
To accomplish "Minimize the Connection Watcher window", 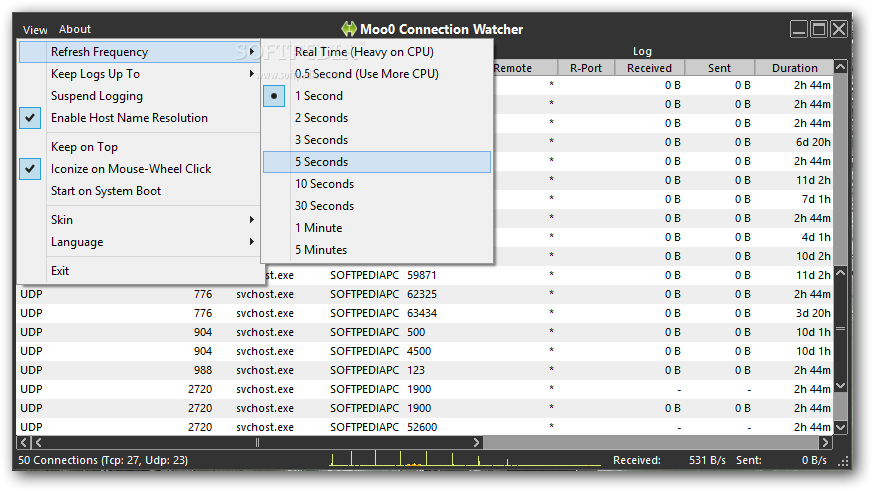I will pos(799,29).
